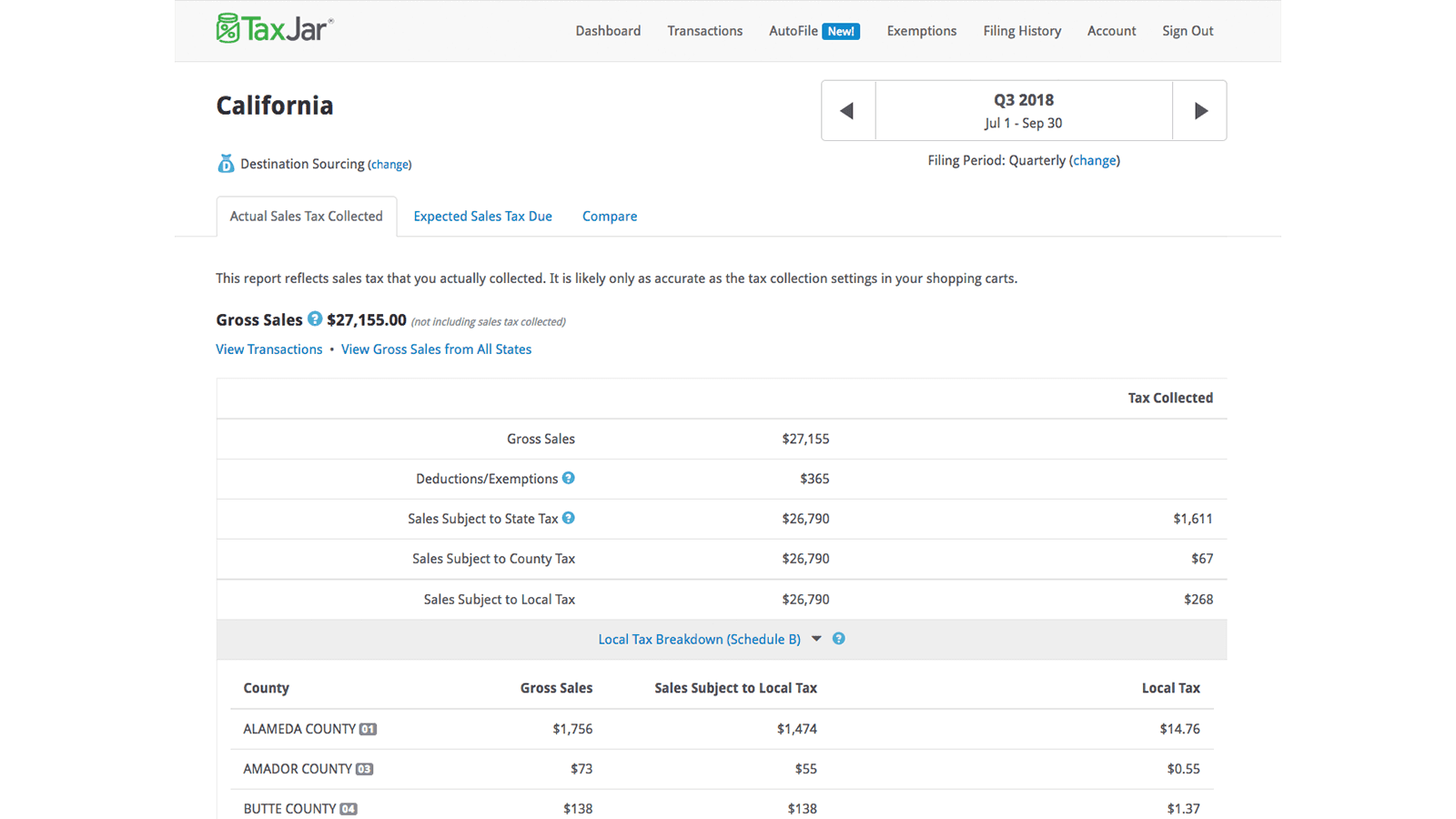The height and width of the screenshot is (819, 1456).
Task: Switch to the Expected Sales Tax Due tab
Action: [482, 216]
